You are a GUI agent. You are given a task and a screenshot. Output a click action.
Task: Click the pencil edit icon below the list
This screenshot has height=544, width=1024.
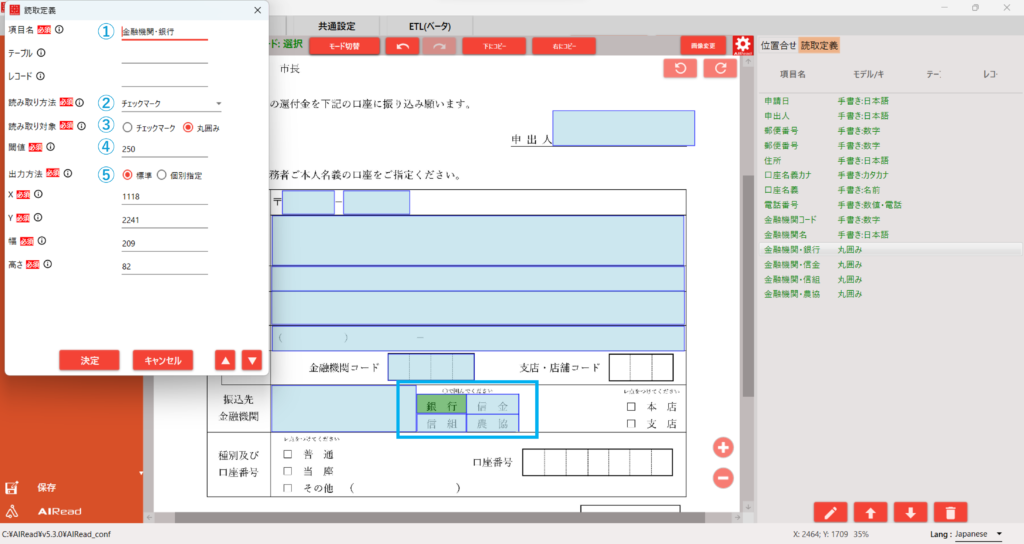830,513
